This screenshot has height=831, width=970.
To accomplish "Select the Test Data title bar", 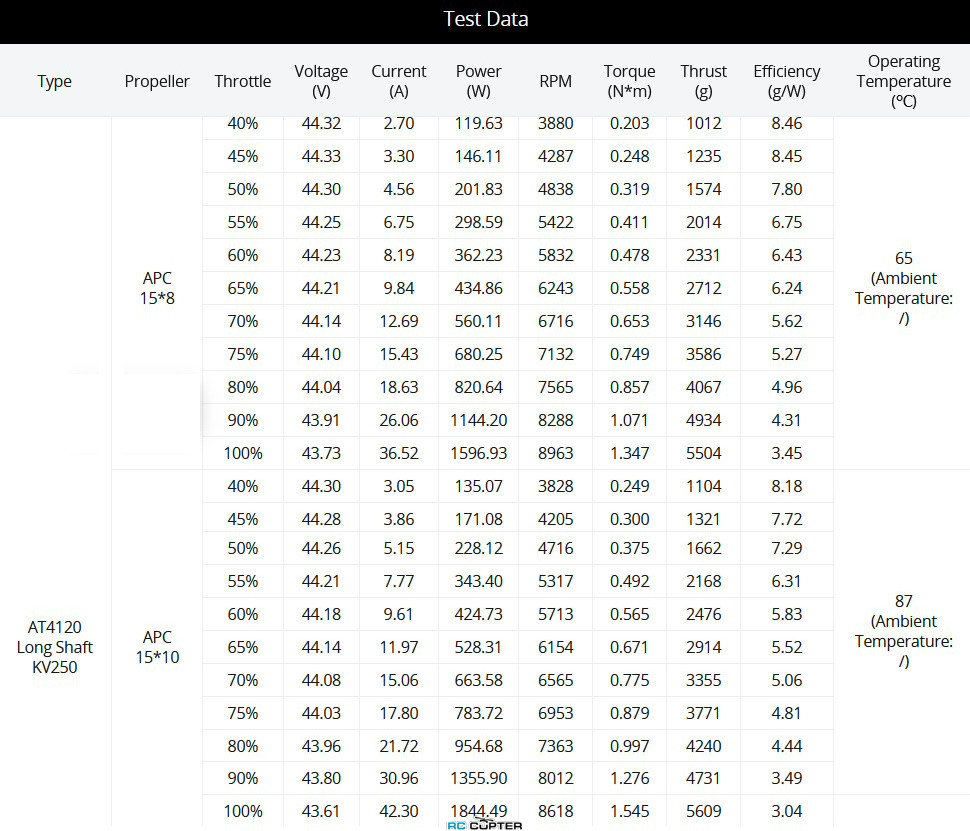I will tap(485, 22).
